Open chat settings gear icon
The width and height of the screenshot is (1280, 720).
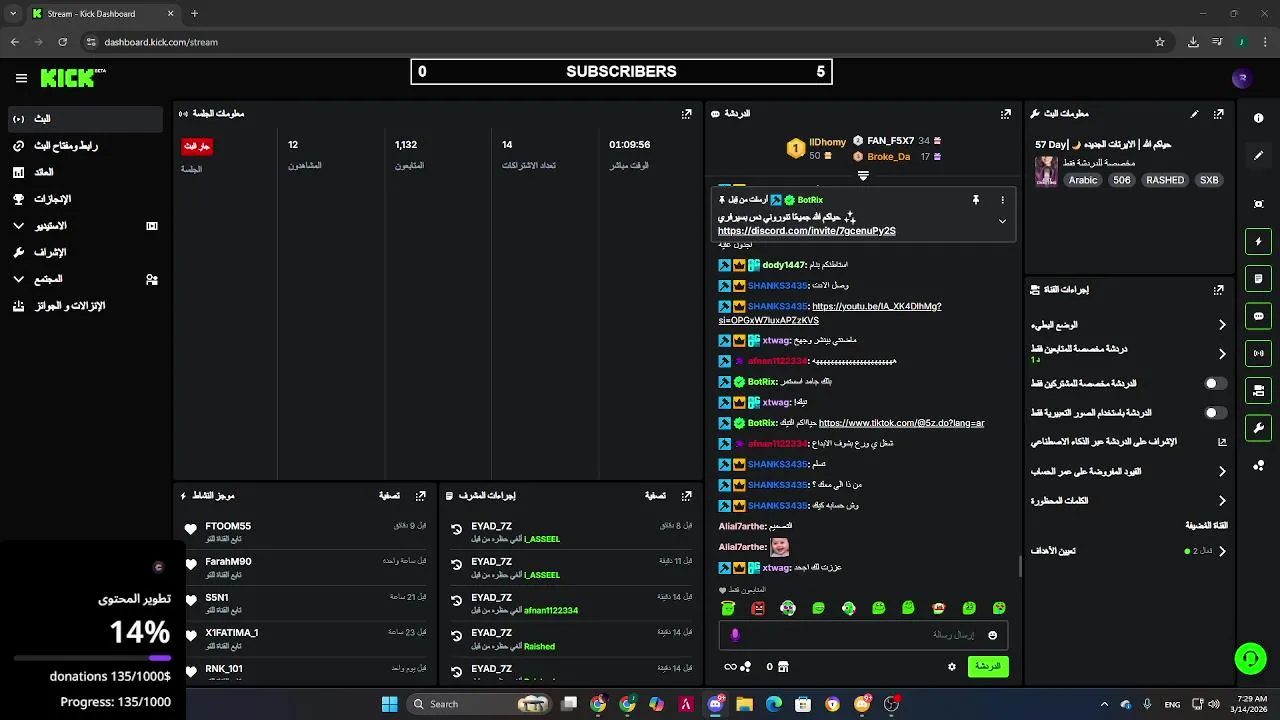point(952,667)
